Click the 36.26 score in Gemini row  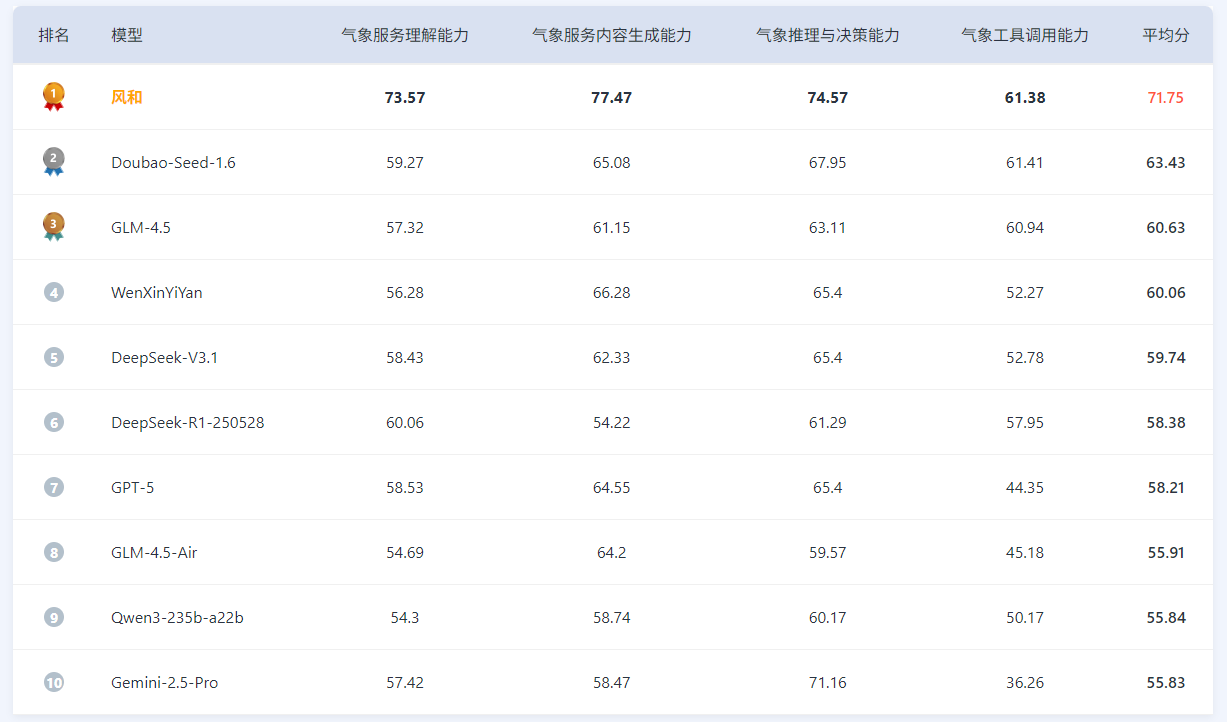(1025, 682)
